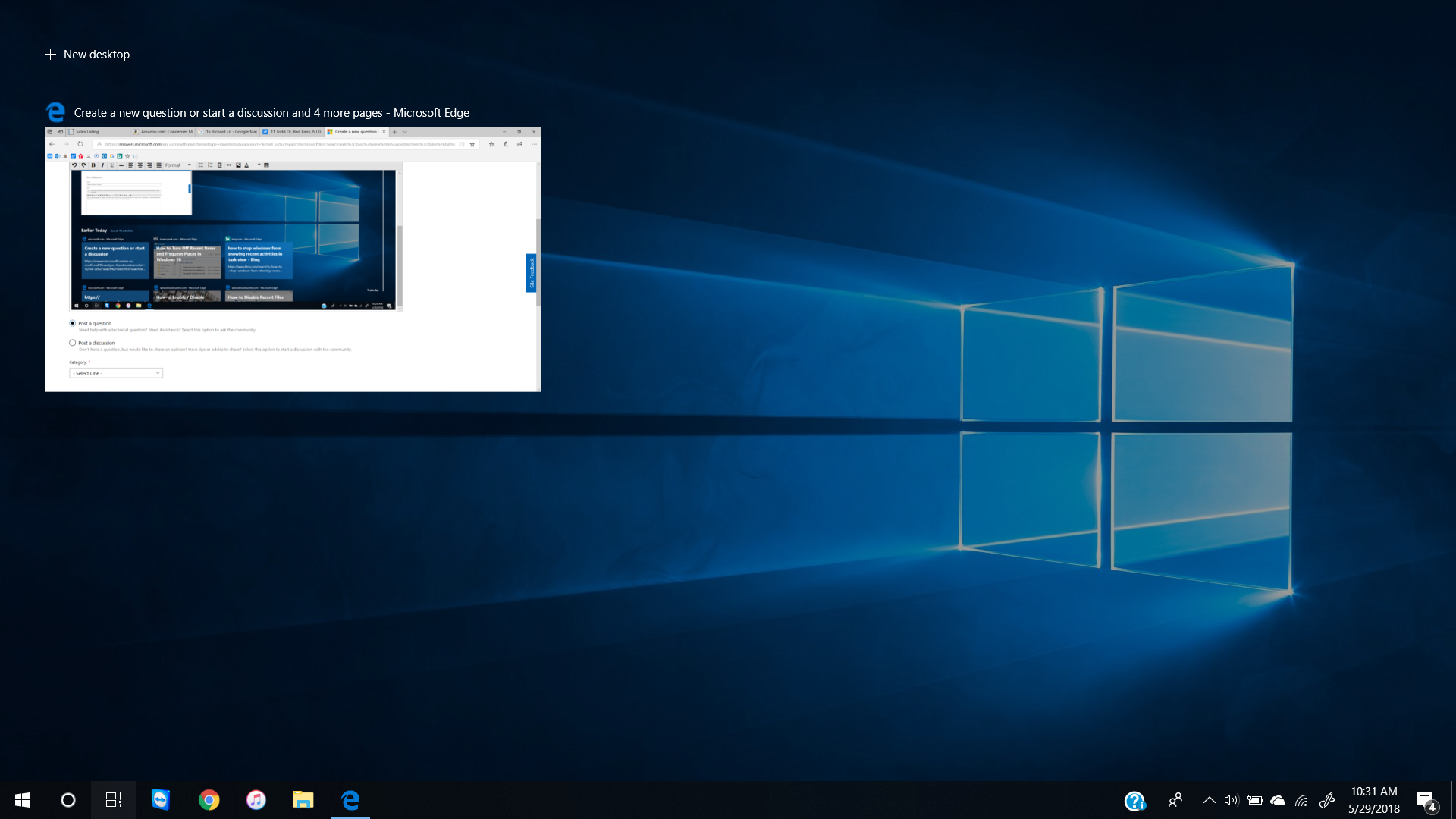Open the volume speaker control
Viewport: 1456px width, 819px height.
(x=1231, y=800)
